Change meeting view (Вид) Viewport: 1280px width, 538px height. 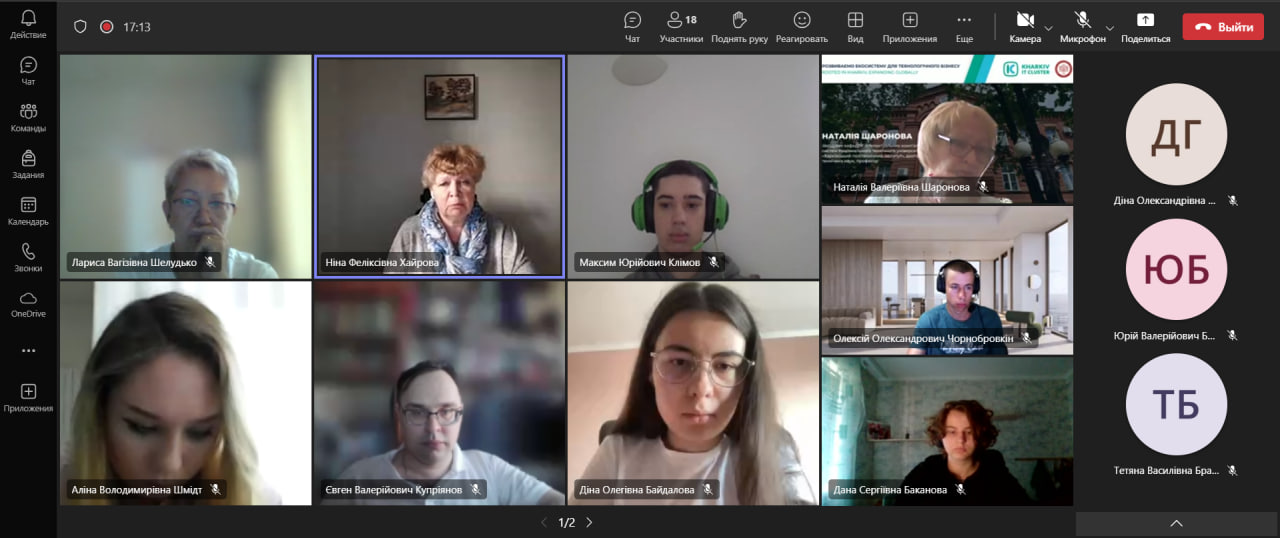coord(855,27)
